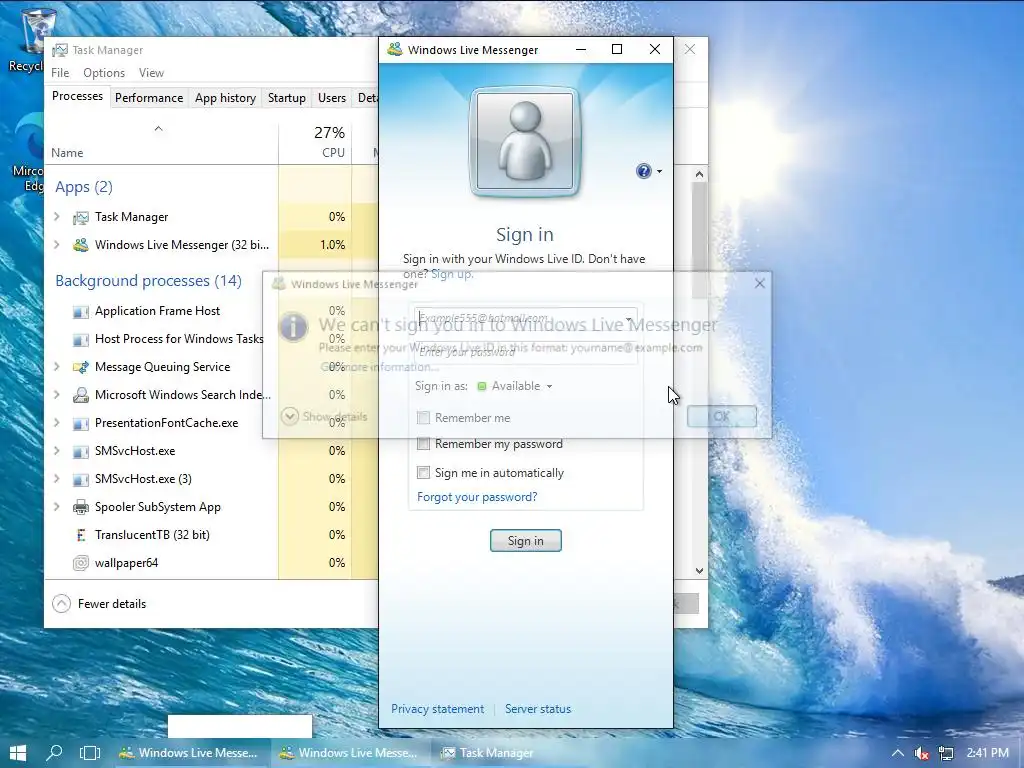The height and width of the screenshot is (768, 1024).
Task: Click the clock showing 2:41 PM
Action: tap(987, 753)
